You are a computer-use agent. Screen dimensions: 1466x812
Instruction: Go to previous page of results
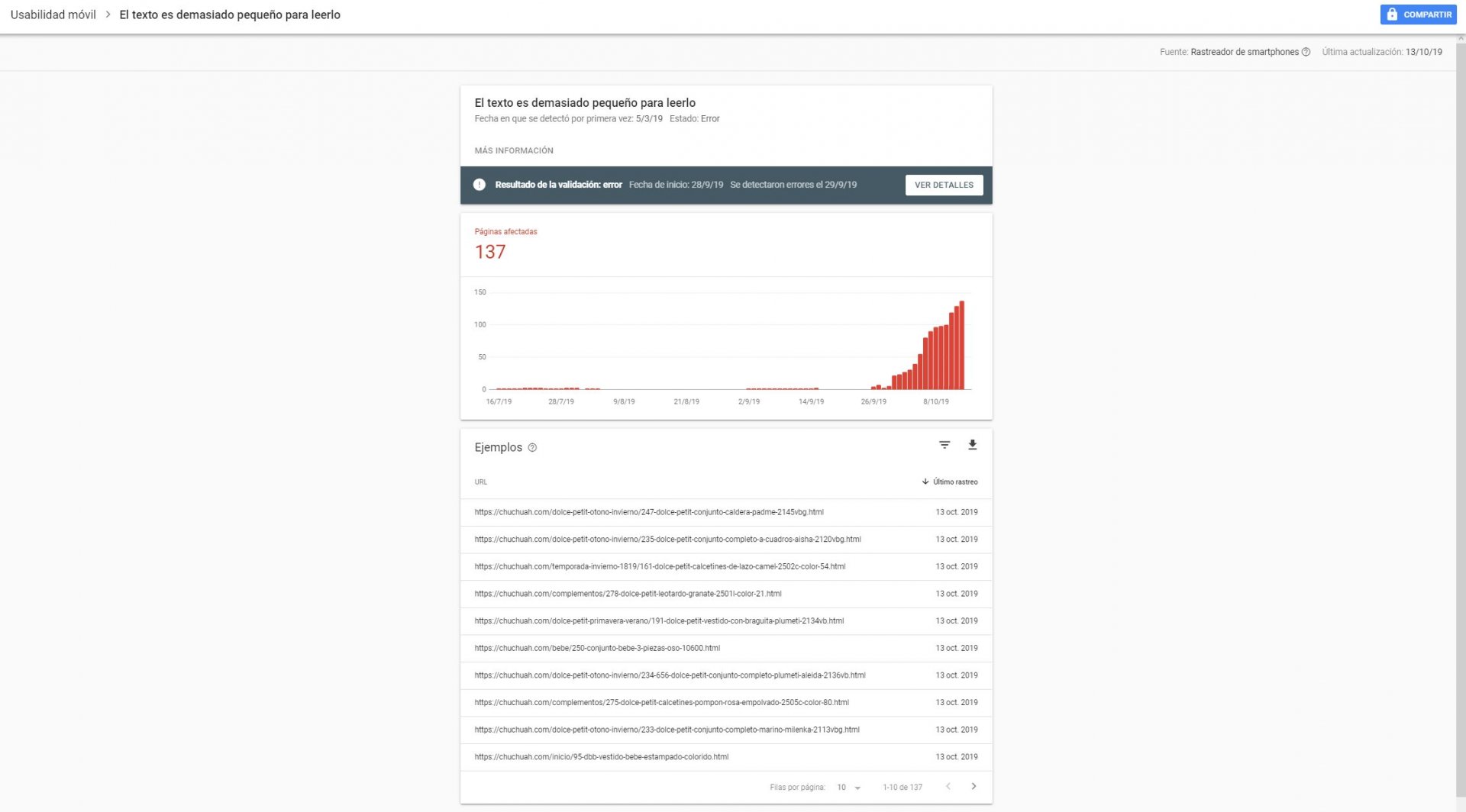(948, 787)
